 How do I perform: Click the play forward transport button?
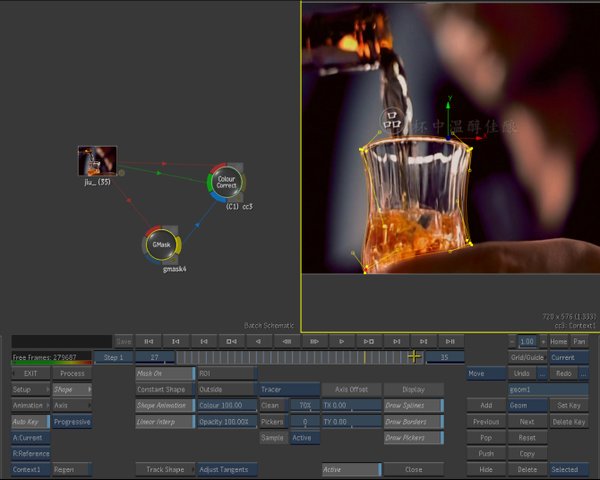343,341
